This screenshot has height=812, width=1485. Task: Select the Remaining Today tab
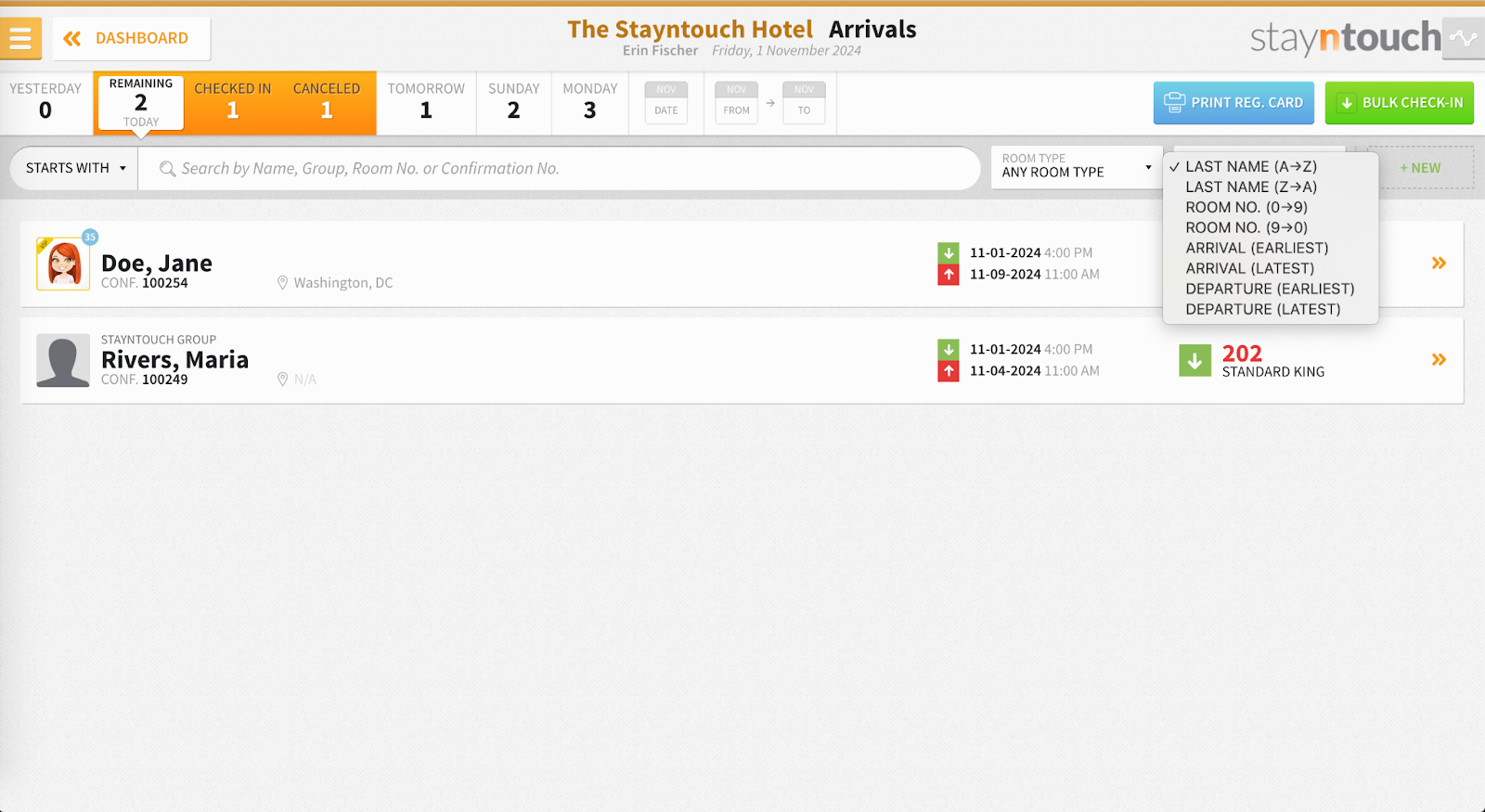tap(141, 102)
